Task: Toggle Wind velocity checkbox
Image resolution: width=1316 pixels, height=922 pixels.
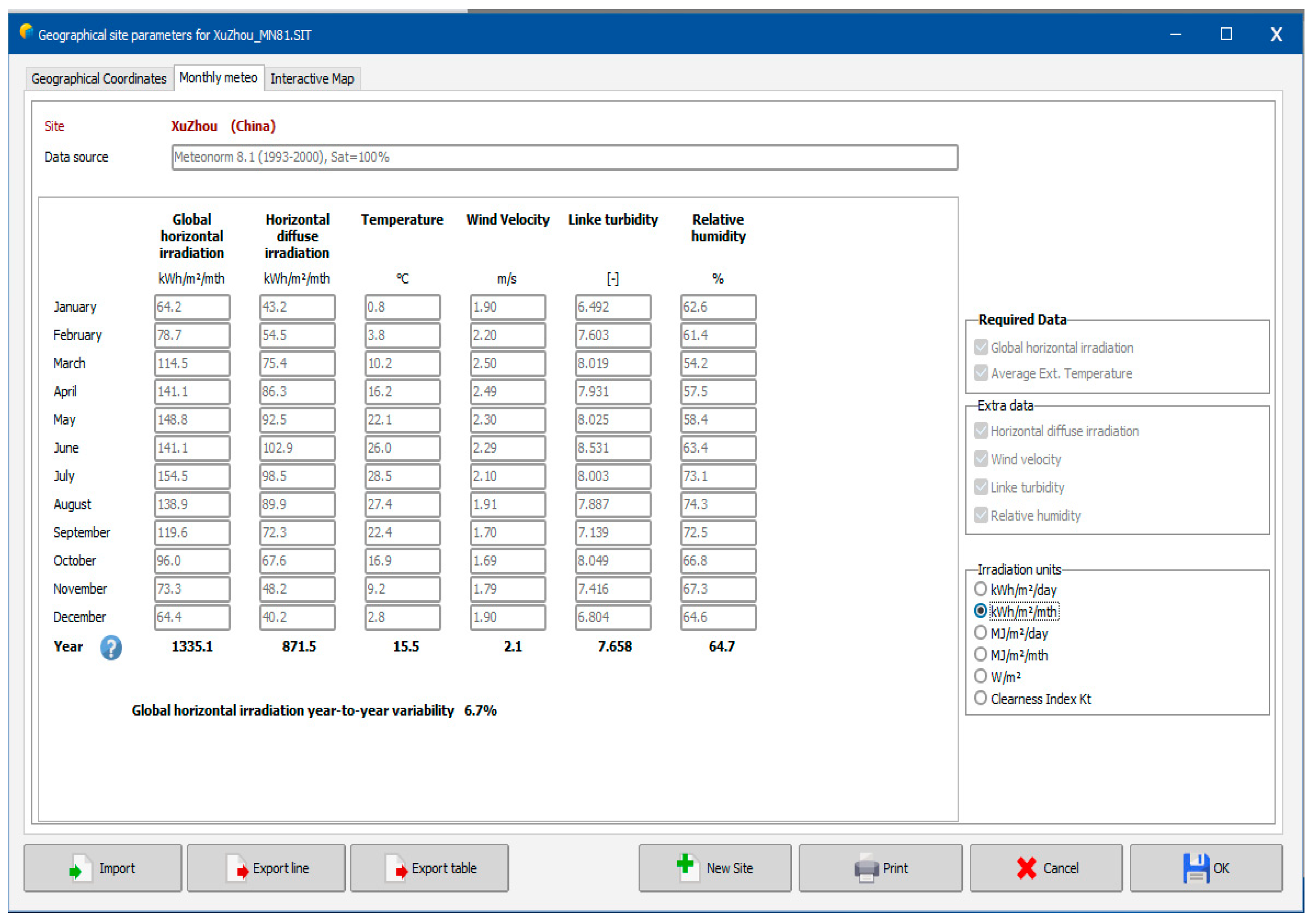Action: 981,459
